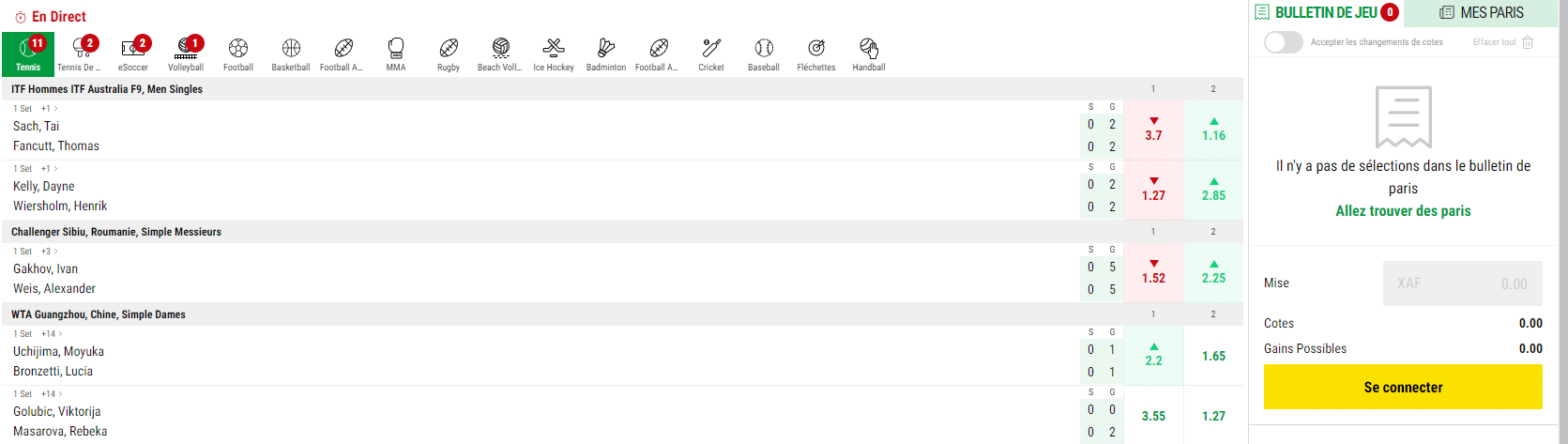
Task: Expand +14 markets for Uchijima vs Bronzetti
Action: pos(52,334)
